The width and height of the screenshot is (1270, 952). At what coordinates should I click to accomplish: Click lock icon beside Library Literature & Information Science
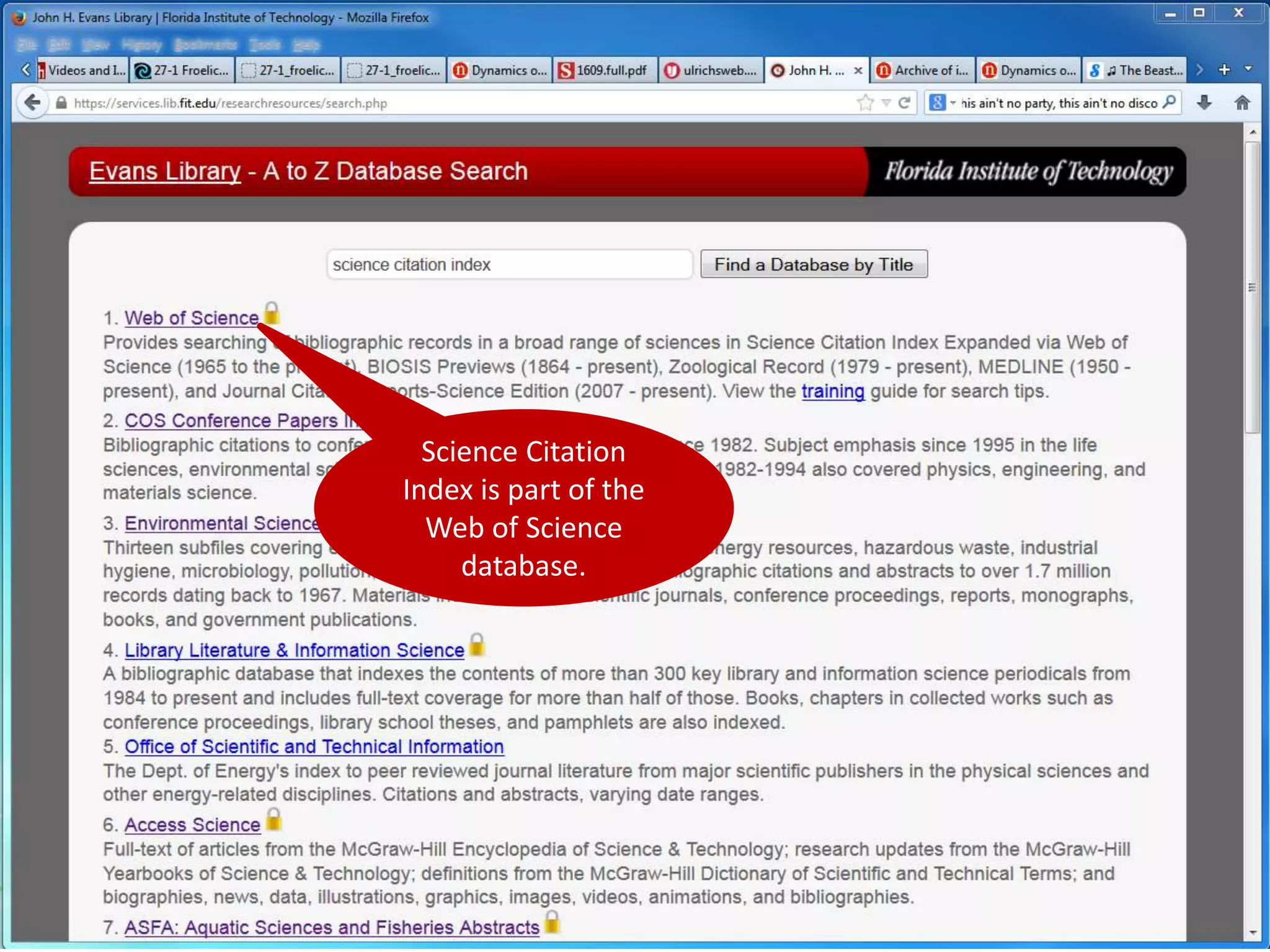477,645
